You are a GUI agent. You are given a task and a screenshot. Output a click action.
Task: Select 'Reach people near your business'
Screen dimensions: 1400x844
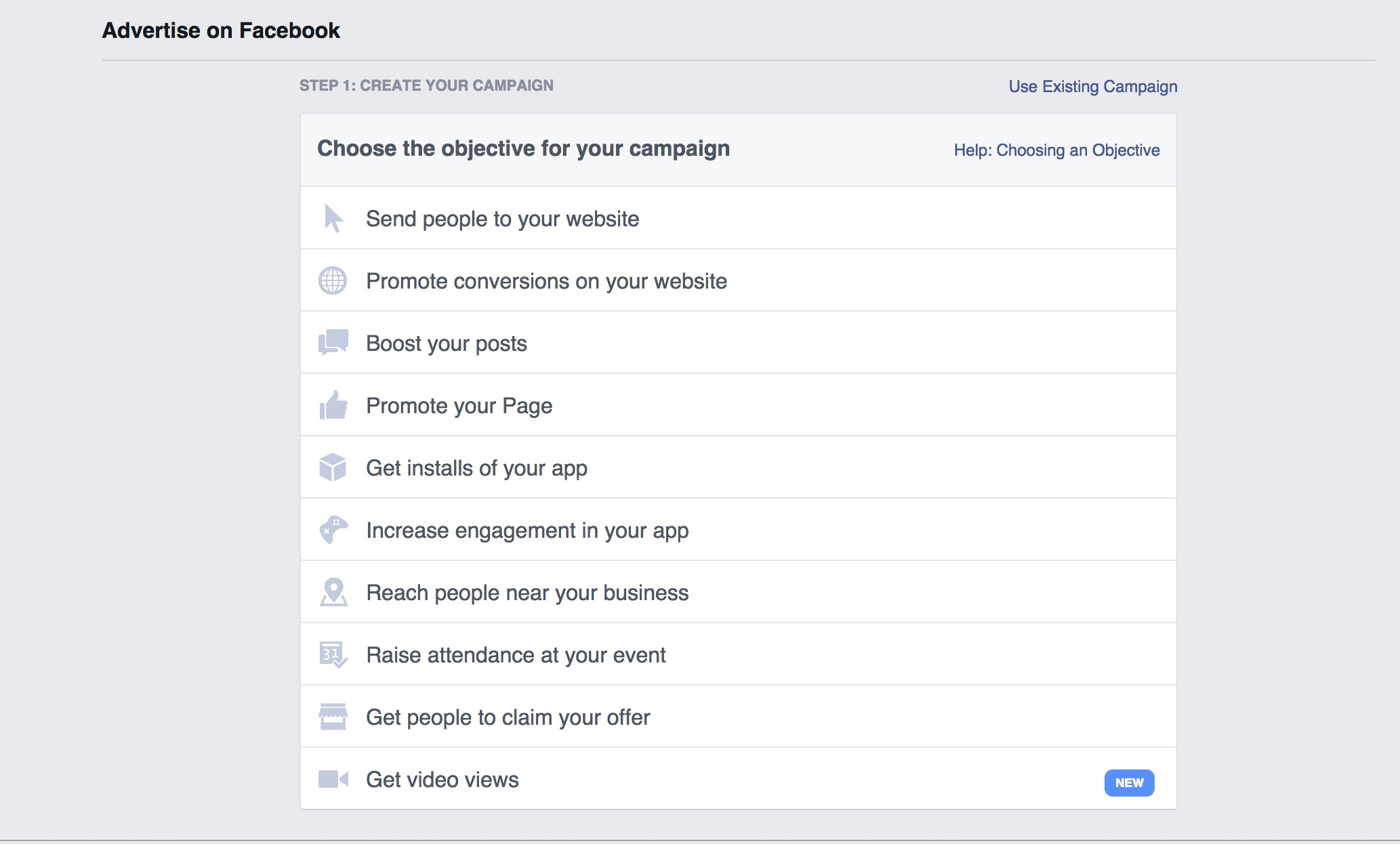(739, 592)
